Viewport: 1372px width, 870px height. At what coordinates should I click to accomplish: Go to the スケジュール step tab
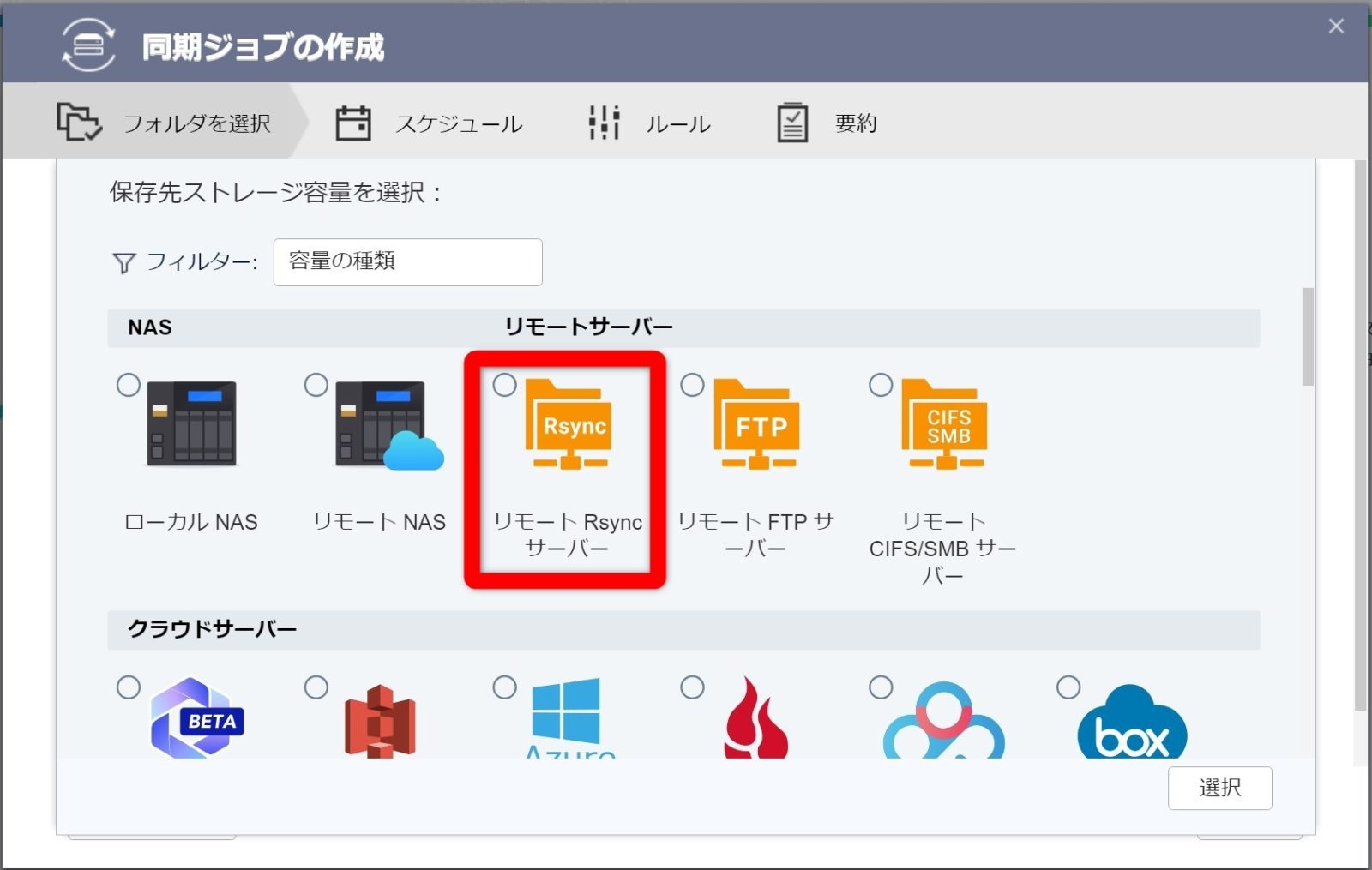[429, 123]
